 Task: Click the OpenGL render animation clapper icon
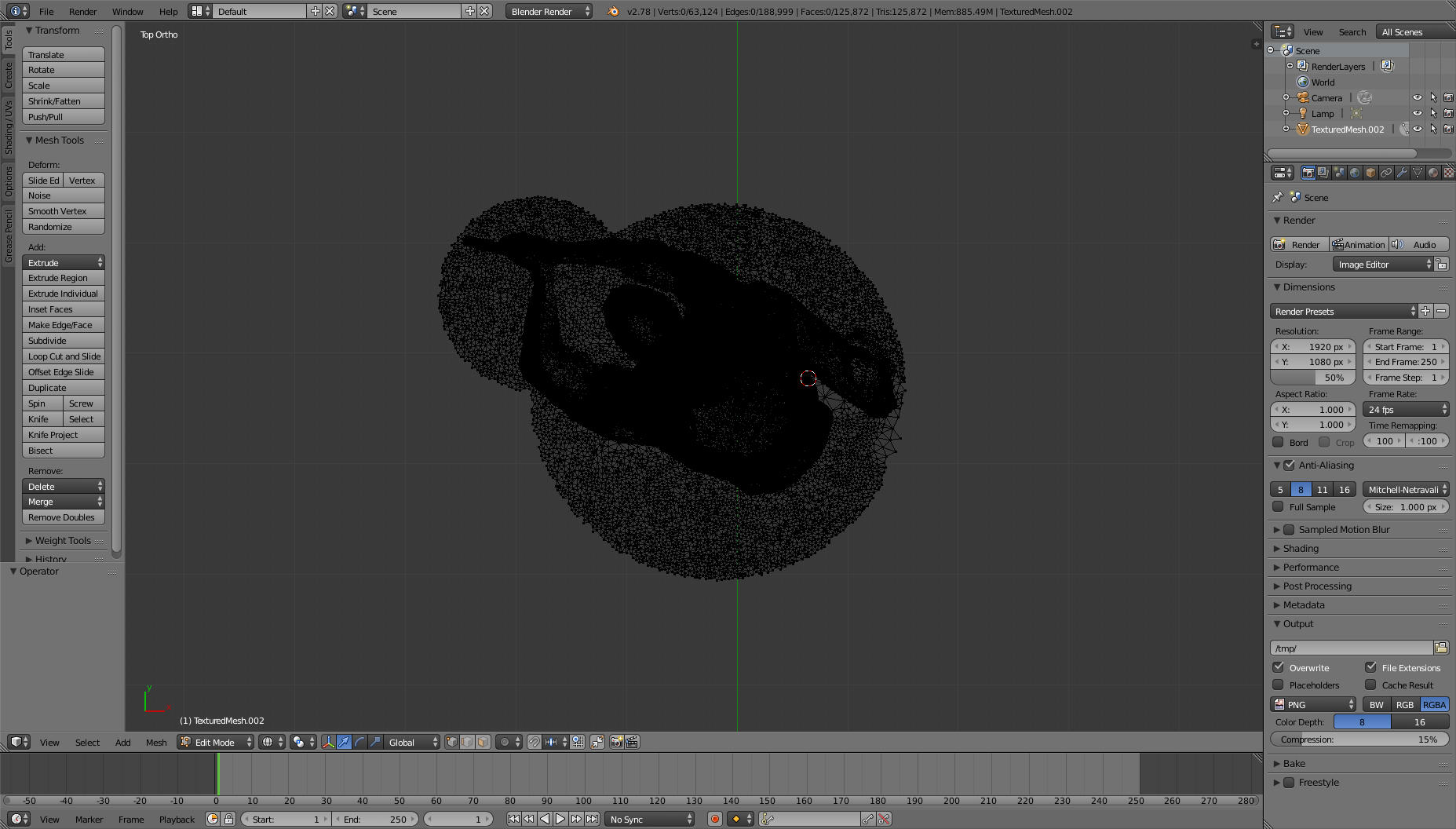coord(633,742)
